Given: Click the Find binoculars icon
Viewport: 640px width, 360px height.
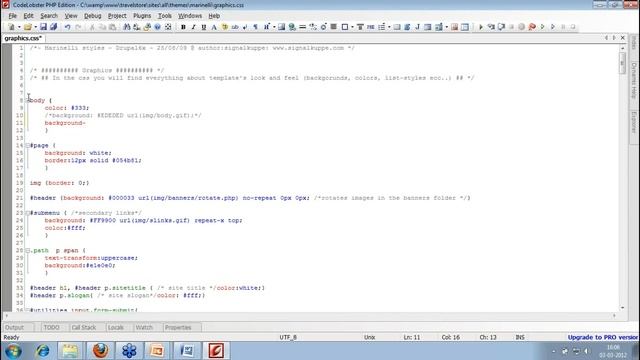Looking at the screenshot, I should (127, 27).
